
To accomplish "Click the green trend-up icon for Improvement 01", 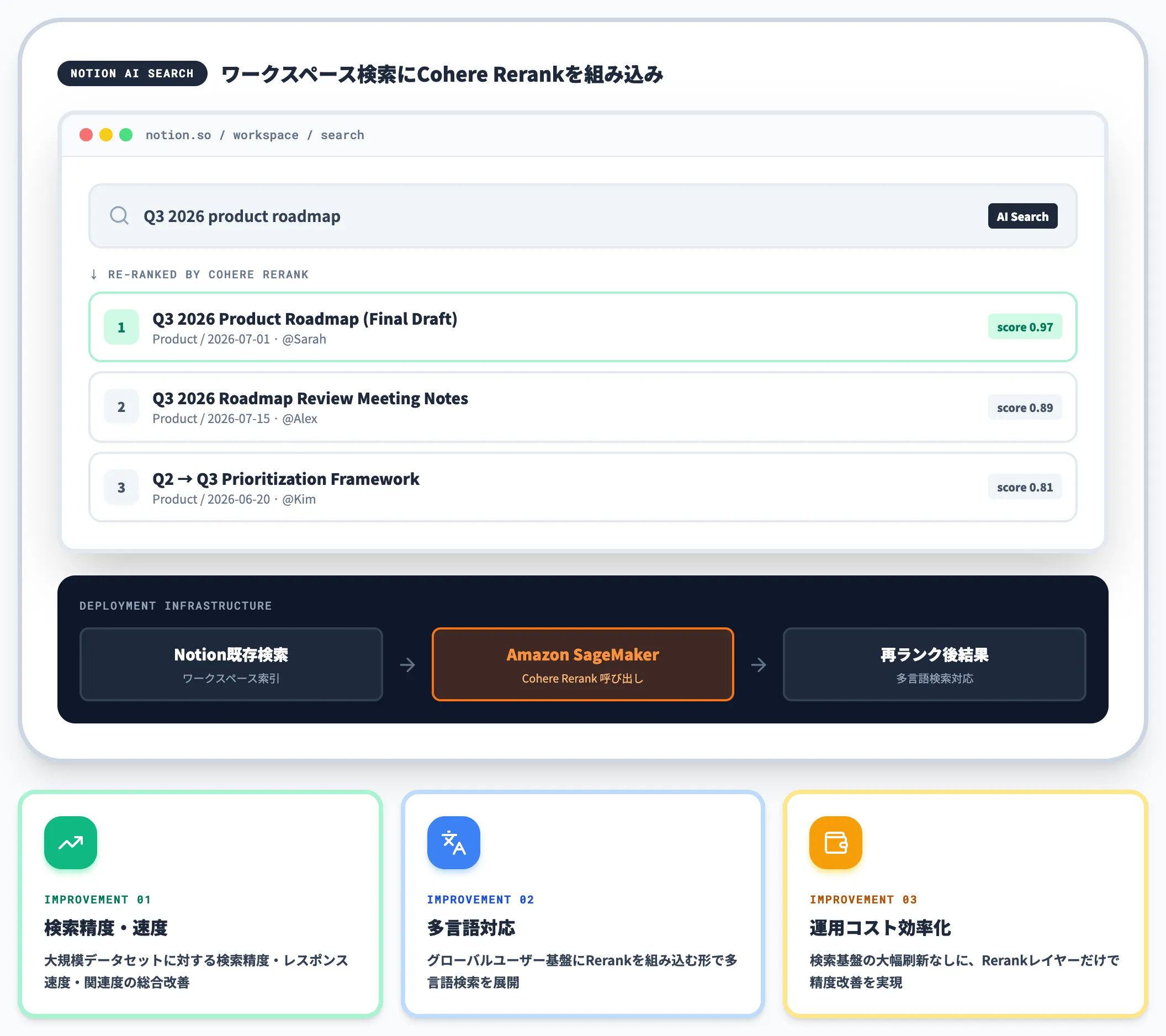I will (x=71, y=843).
